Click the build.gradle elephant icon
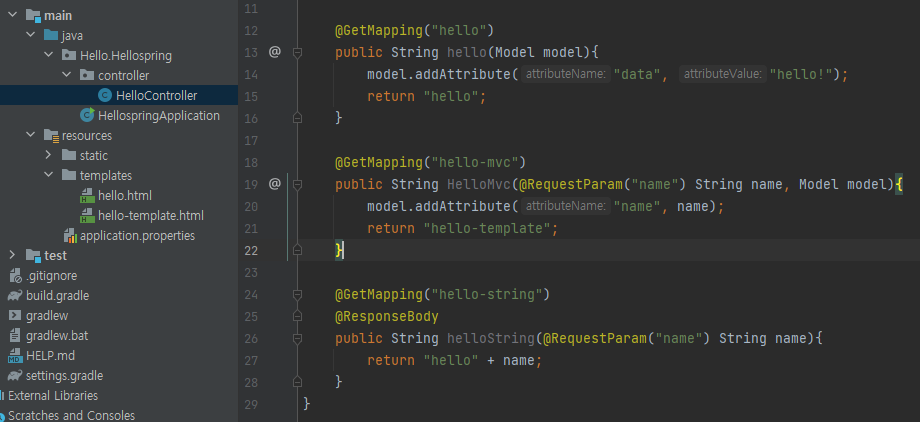The width and height of the screenshot is (920, 422). coord(15,295)
